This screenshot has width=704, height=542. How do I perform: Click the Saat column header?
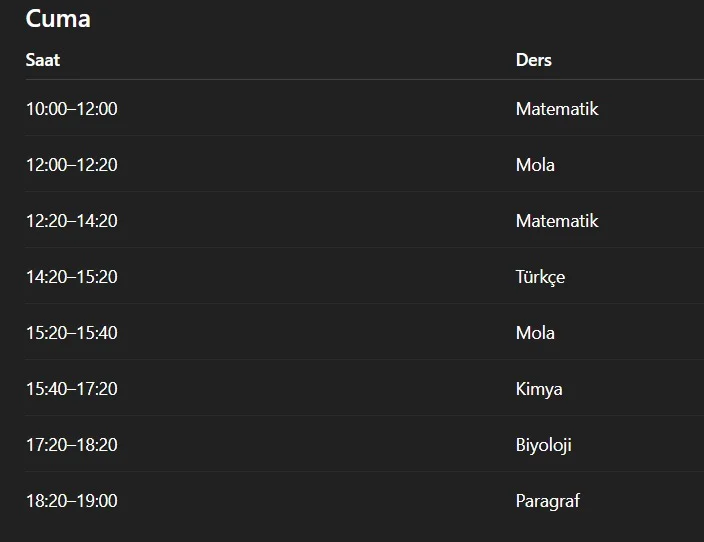coord(43,60)
